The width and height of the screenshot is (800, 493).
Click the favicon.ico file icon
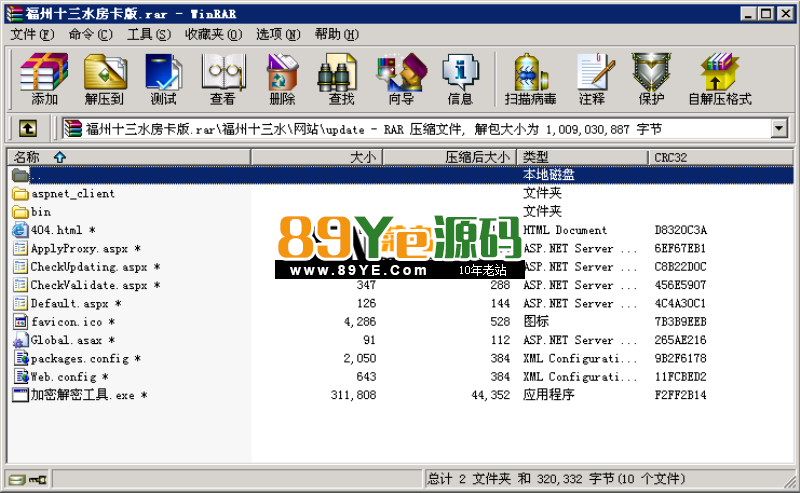20,322
